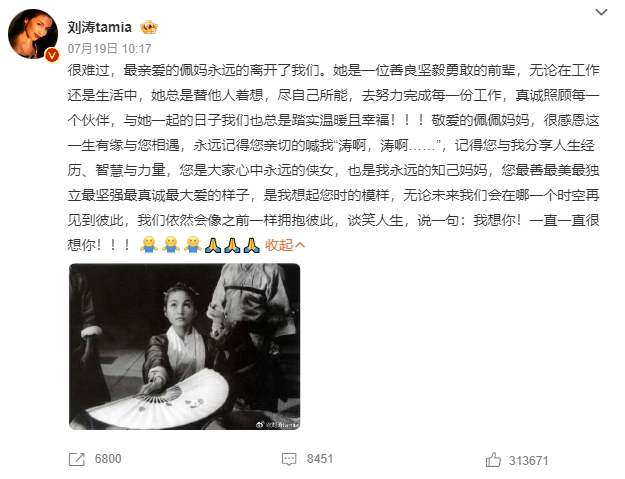Click the post body text paragraph
Viewport: 625px width, 479px height.
pos(333,157)
